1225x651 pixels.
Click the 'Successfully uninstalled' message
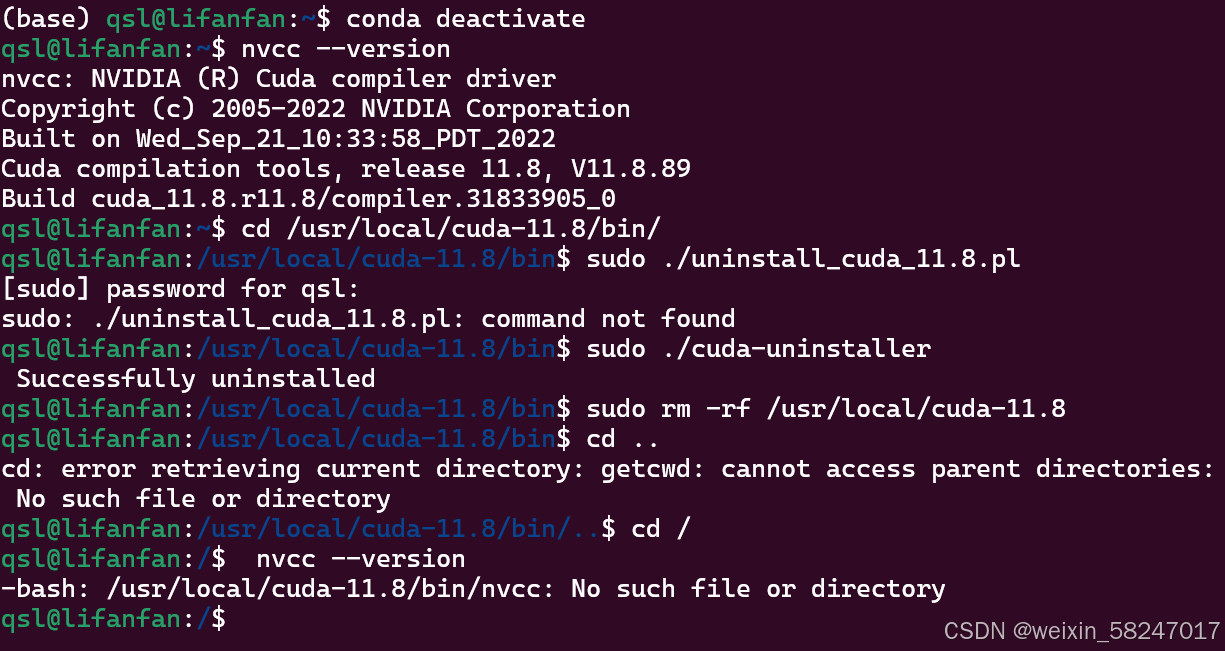[196, 379]
